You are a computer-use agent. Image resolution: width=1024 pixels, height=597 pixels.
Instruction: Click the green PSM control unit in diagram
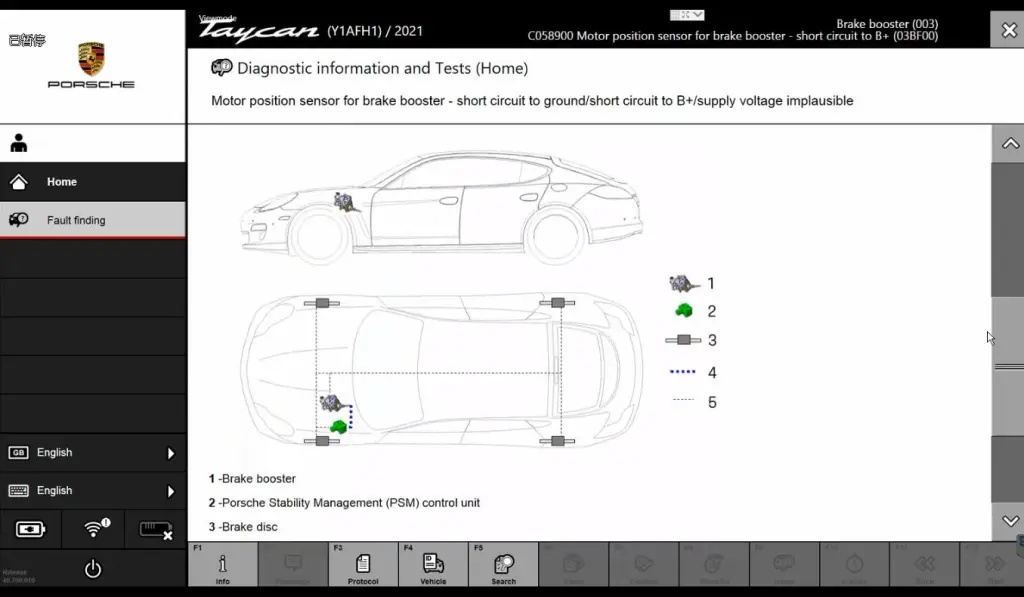coord(340,426)
